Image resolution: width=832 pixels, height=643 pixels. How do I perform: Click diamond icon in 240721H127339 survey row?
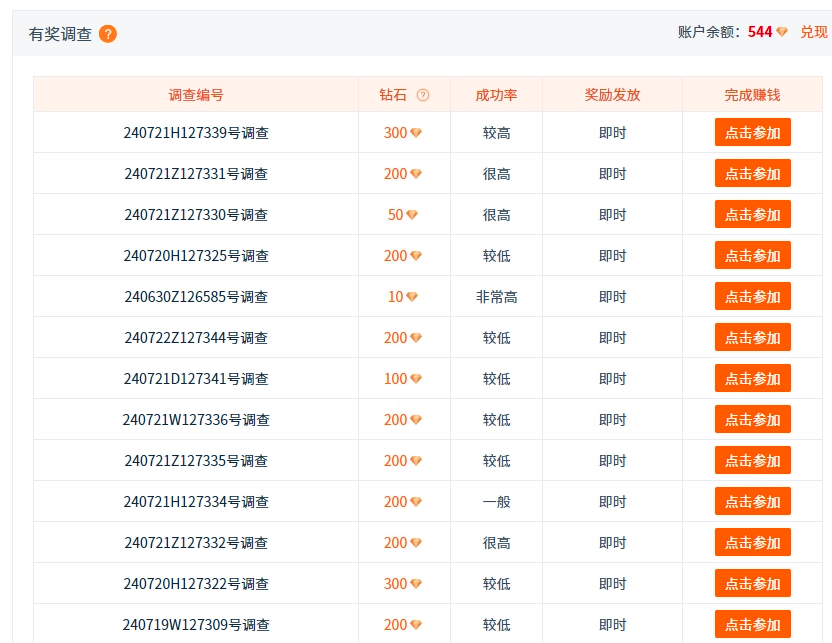416,133
